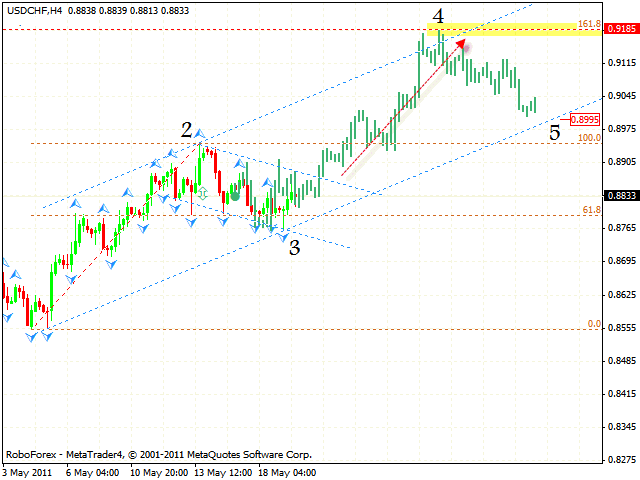Click the small green up-arrow marker below wave 2

click(x=203, y=191)
